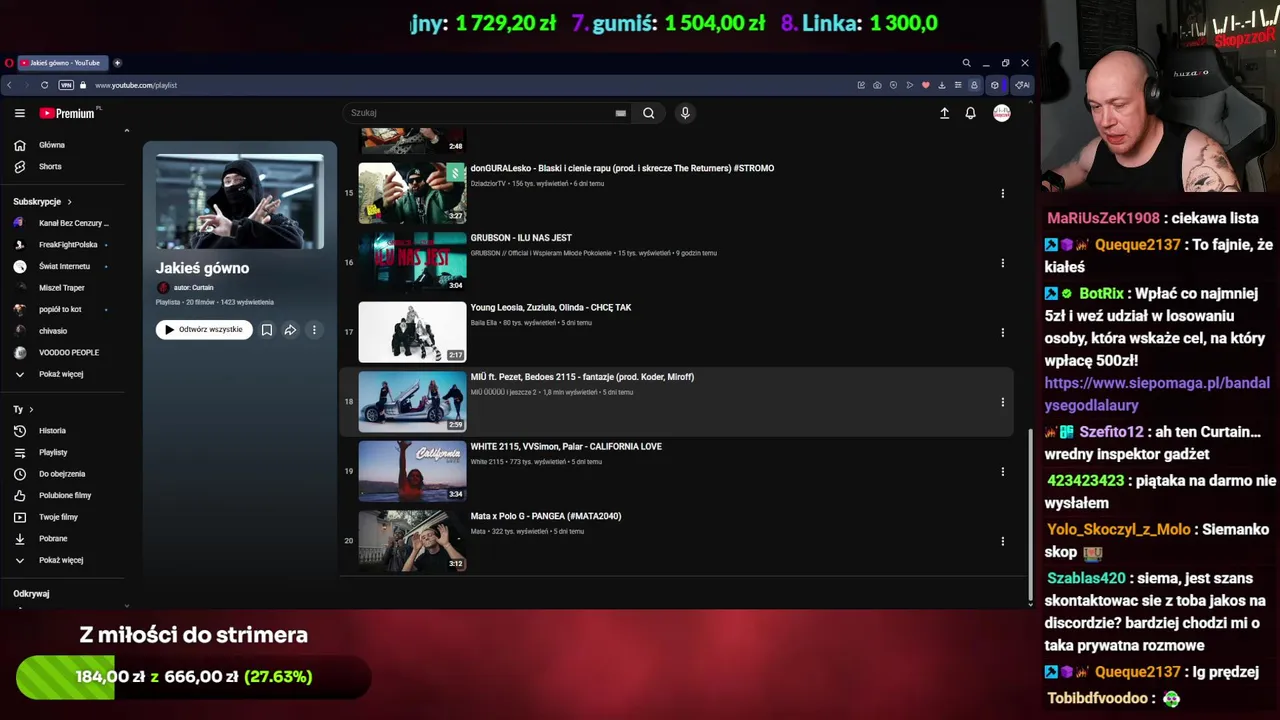
Task: Open the on-screen keyboard icon in search
Action: [620, 113]
